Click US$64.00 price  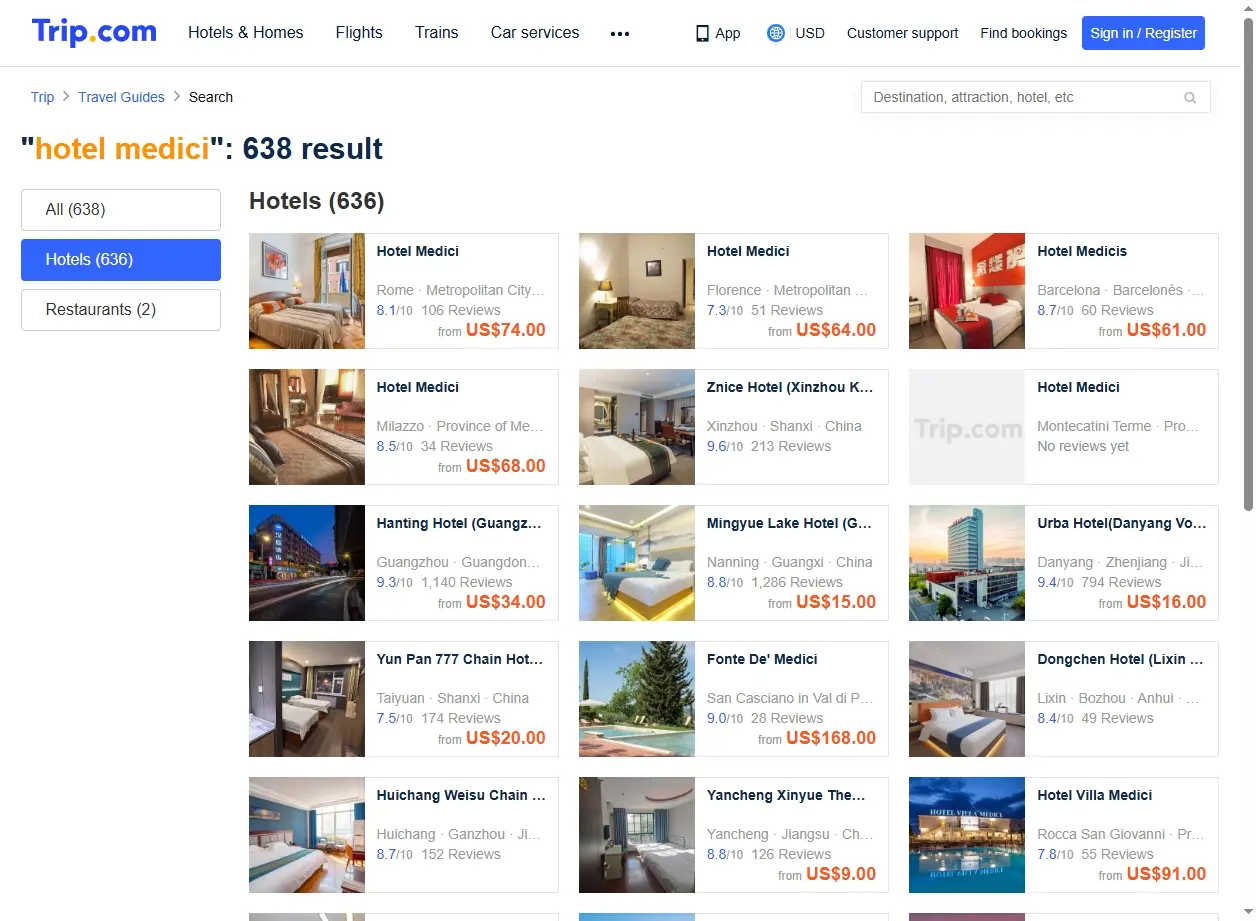pyautogui.click(x=836, y=330)
